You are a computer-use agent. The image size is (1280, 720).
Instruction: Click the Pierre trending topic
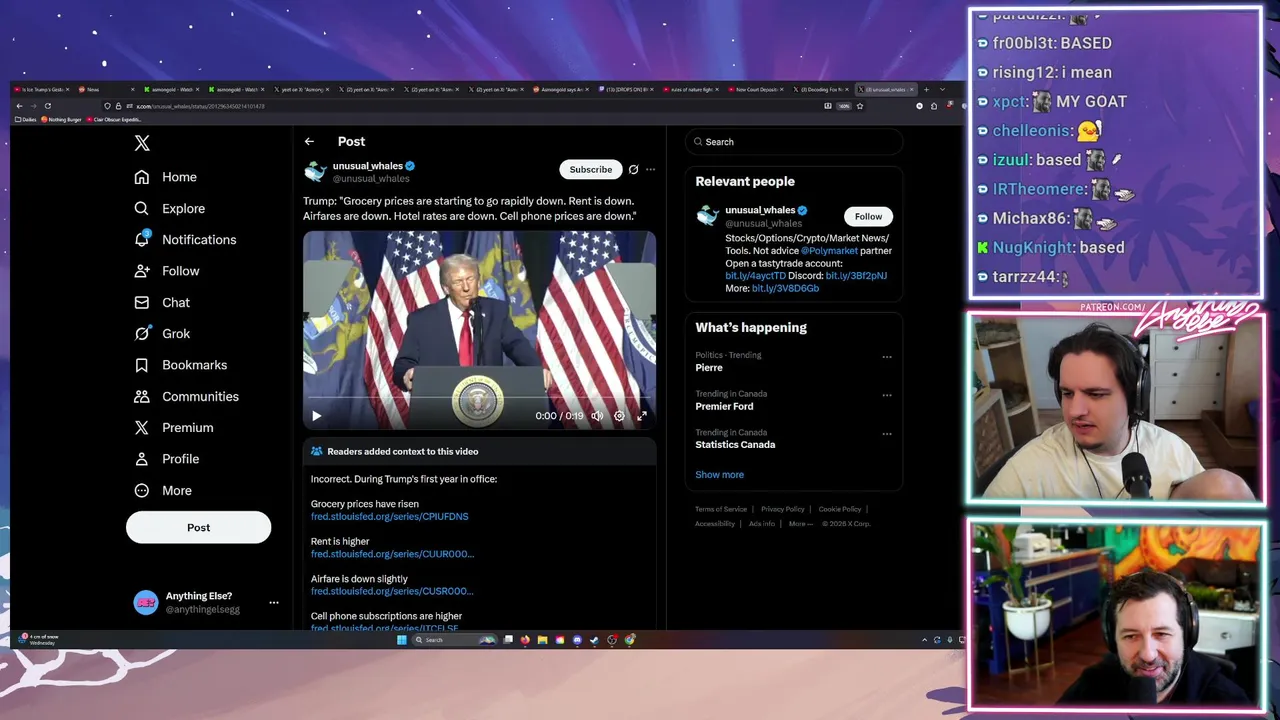click(x=709, y=368)
